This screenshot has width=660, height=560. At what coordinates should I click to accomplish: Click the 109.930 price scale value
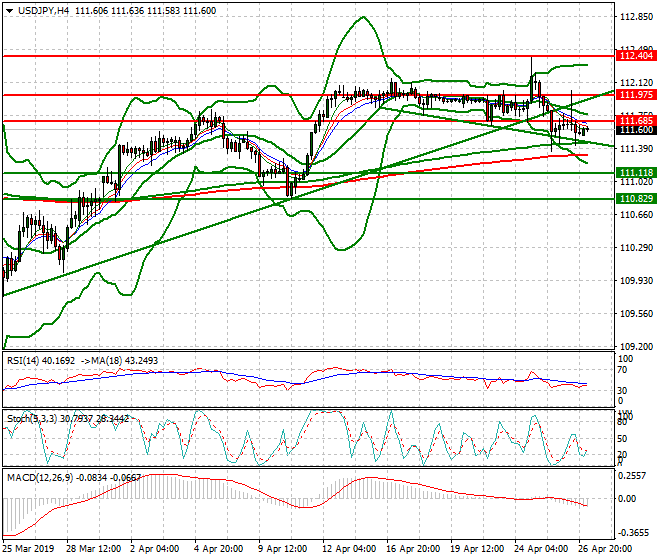(x=637, y=280)
